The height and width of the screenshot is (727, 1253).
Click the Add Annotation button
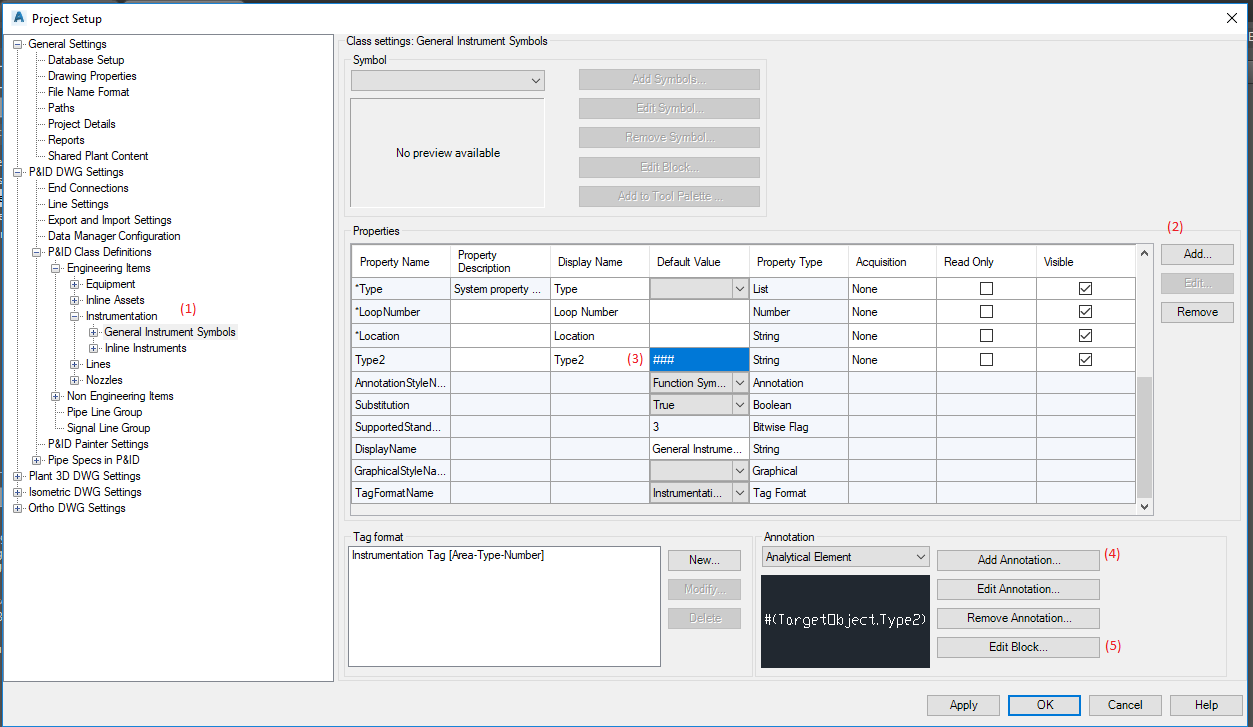(x=1017, y=559)
